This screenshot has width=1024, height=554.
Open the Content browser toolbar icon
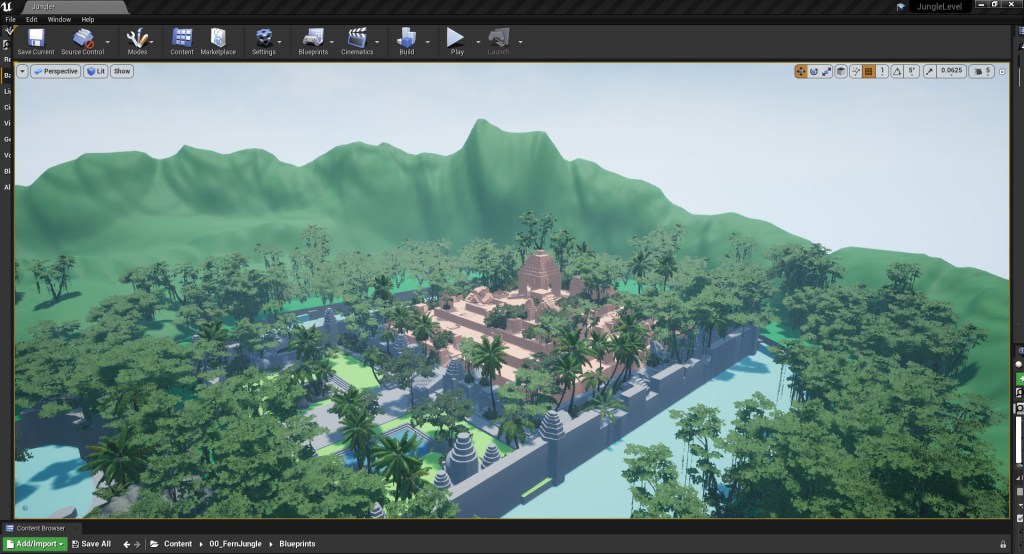pyautogui.click(x=182, y=41)
